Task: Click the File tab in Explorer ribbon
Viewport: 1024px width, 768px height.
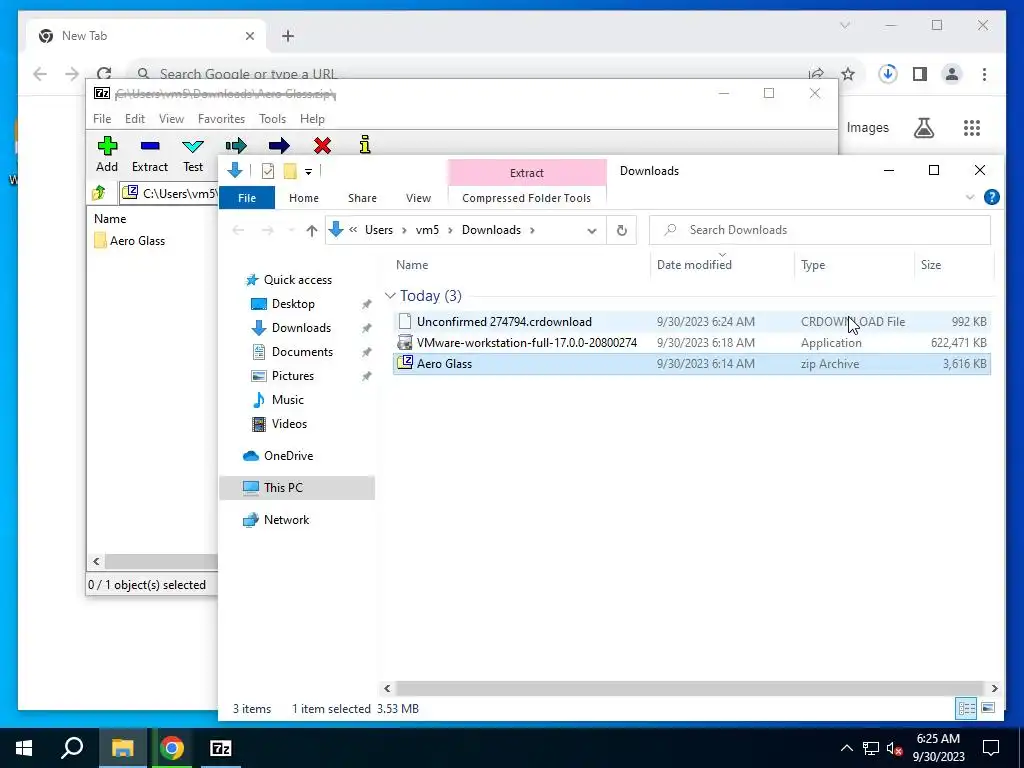Action: [247, 198]
